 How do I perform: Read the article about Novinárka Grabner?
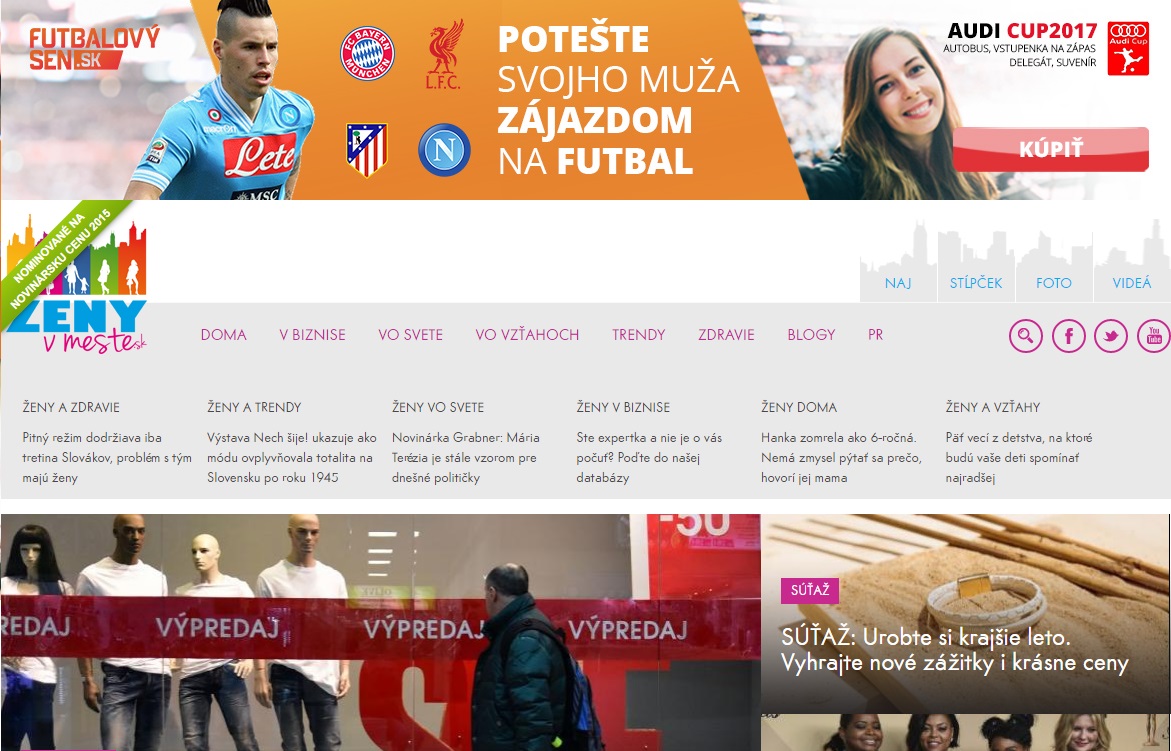pos(466,458)
